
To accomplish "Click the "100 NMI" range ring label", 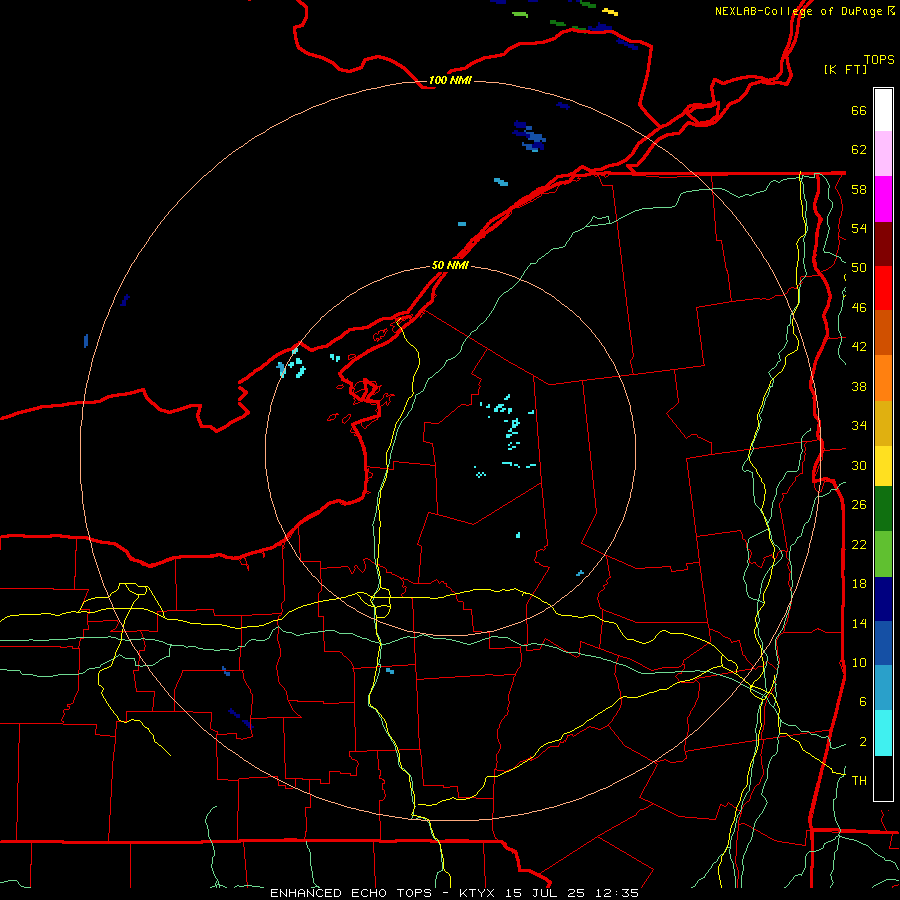I will (450, 80).
